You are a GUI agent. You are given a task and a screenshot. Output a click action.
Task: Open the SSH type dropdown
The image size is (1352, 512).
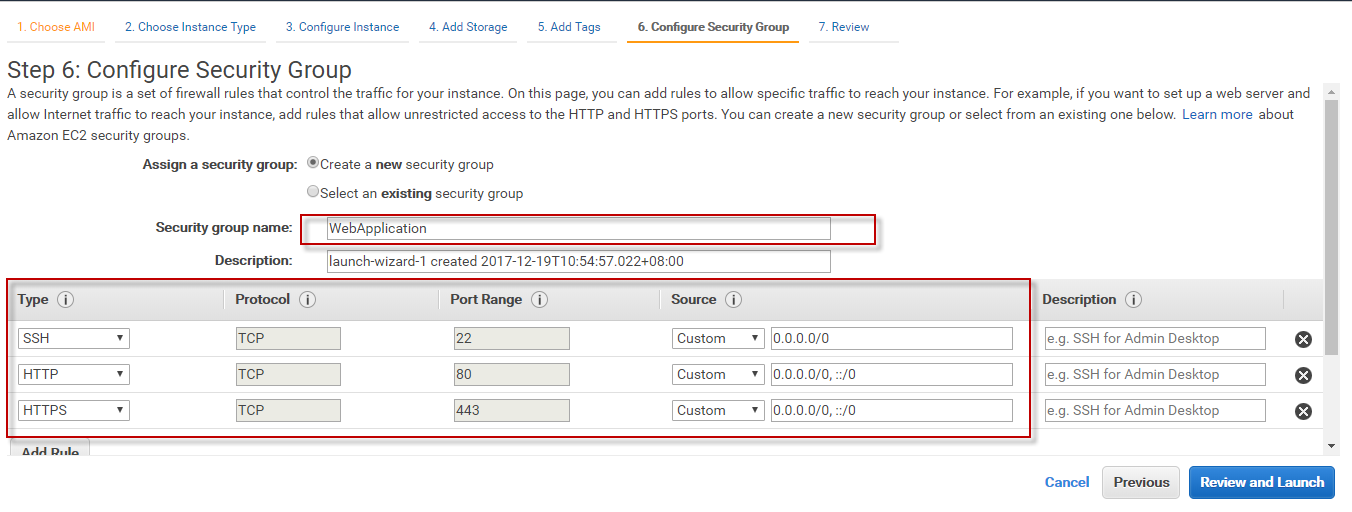coord(74,338)
